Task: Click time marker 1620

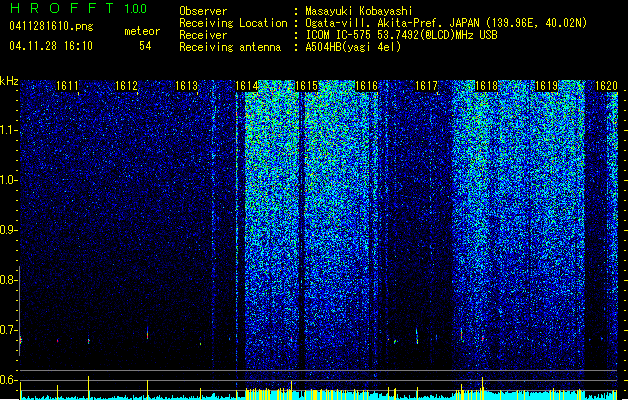Action: (x=606, y=86)
